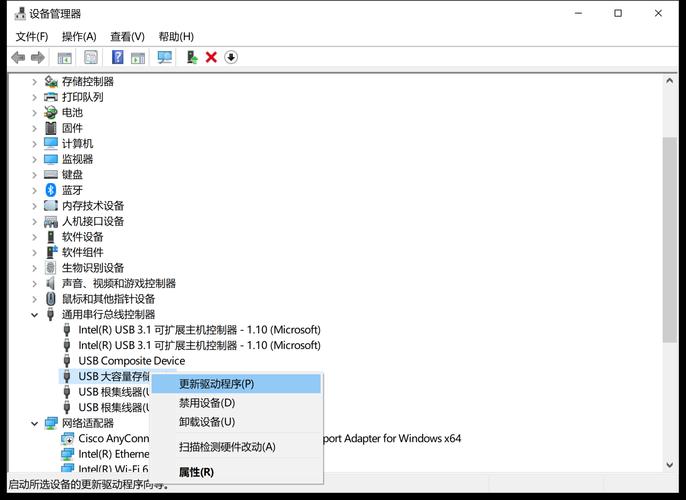Minimize the Device Manager window
686x500 pixels.
click(578, 14)
